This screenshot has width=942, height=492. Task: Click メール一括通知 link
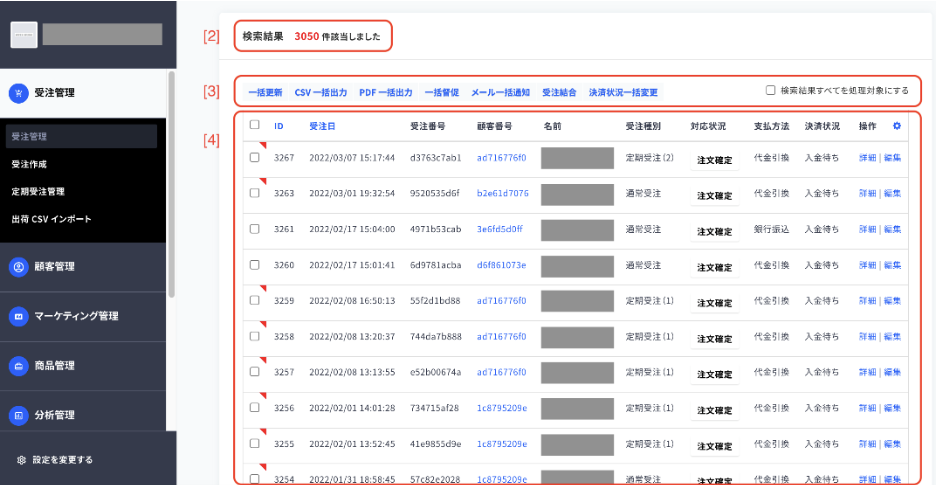pyautogui.click(x=500, y=93)
